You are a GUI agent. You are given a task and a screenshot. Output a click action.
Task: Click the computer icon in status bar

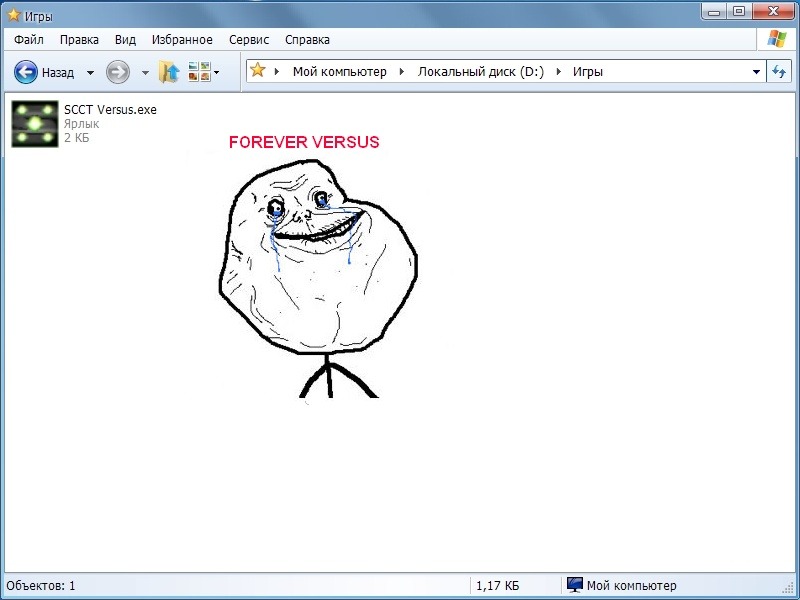(574, 585)
